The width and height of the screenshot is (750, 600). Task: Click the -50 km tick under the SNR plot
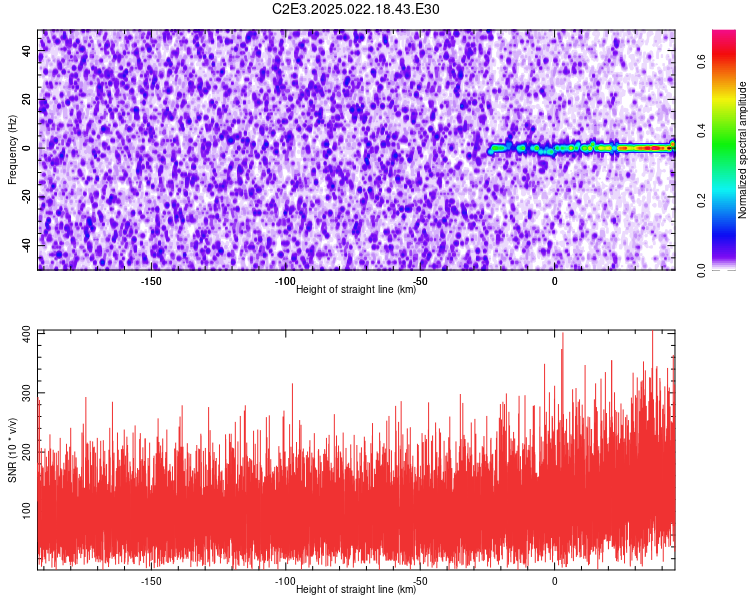[x=419, y=581]
